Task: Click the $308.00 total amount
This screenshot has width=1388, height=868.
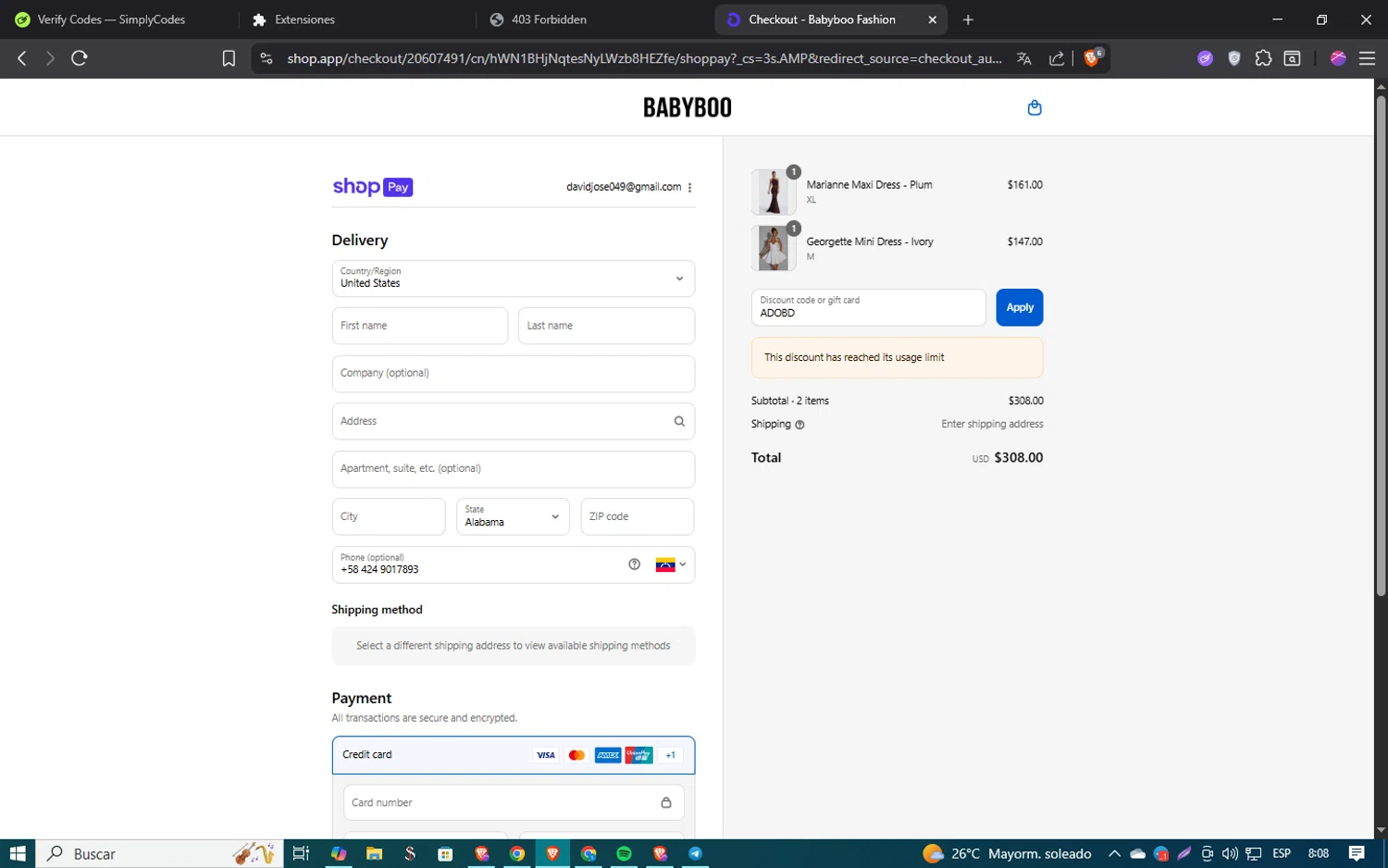Action: (1018, 458)
